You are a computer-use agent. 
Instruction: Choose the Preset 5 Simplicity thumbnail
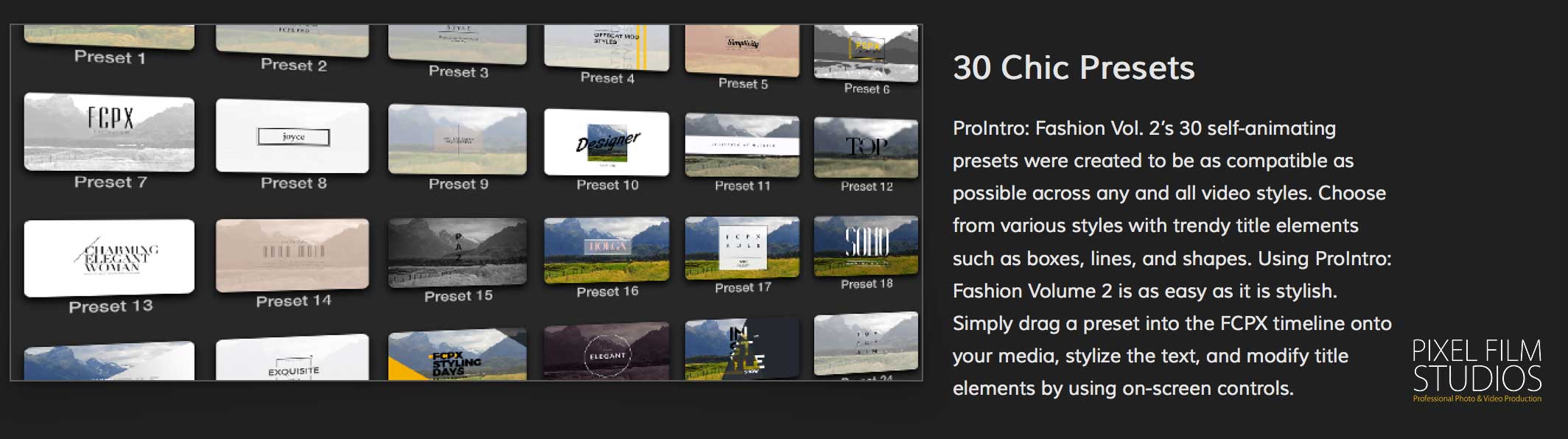tap(742, 50)
